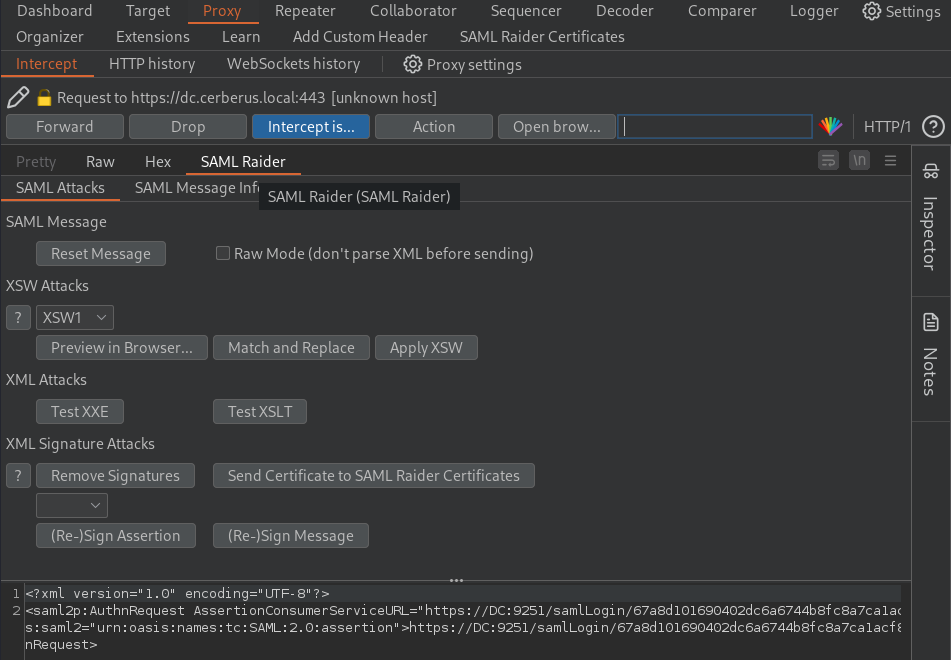
Task: Open Burp Settings via the gear icon
Action: click(901, 11)
